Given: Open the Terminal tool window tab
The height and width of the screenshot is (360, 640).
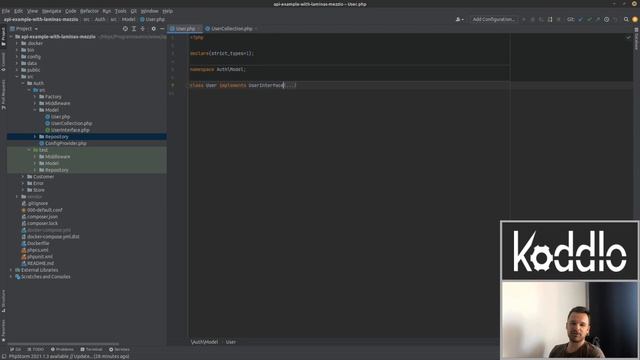Looking at the screenshot, I should 91,349.
